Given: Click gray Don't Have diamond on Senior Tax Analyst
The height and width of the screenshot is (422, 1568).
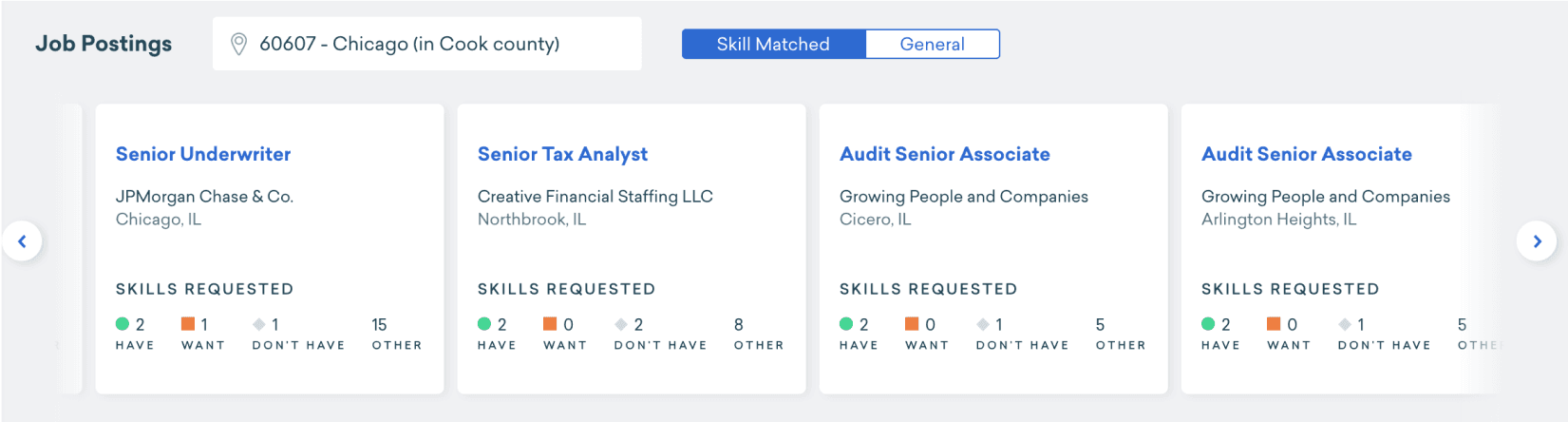Looking at the screenshot, I should click(x=621, y=324).
